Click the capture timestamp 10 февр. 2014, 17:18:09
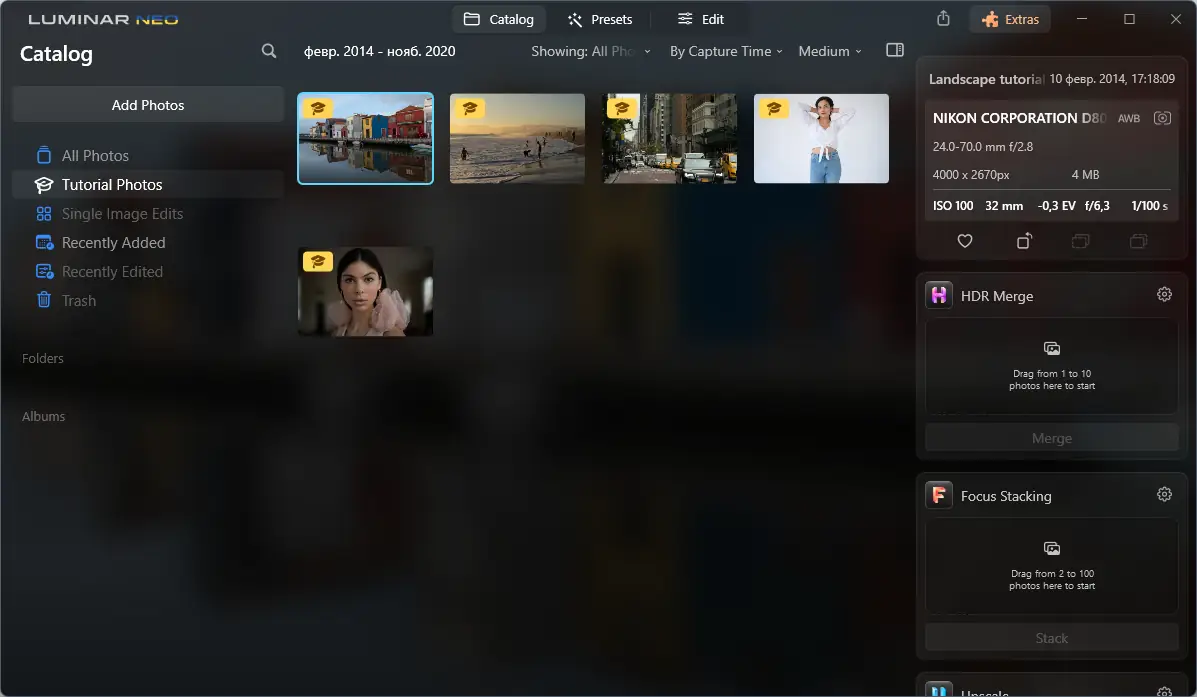 pos(1112,79)
